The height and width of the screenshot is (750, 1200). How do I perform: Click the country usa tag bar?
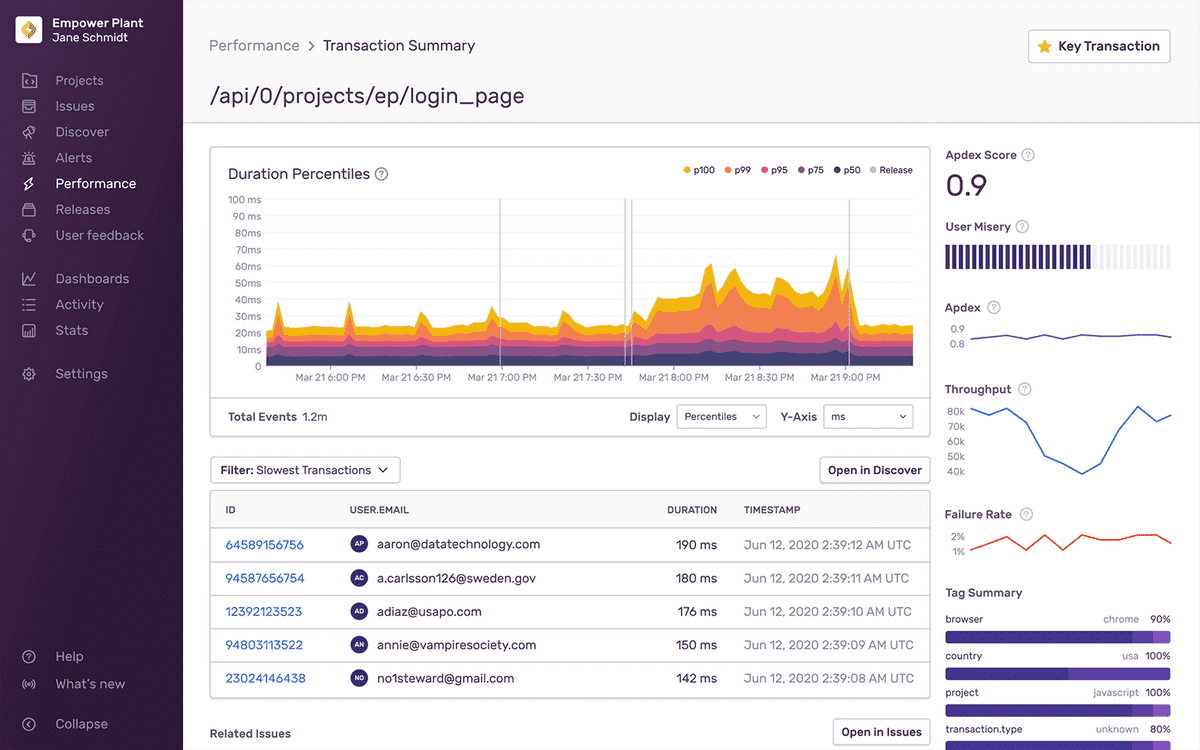click(1058, 674)
